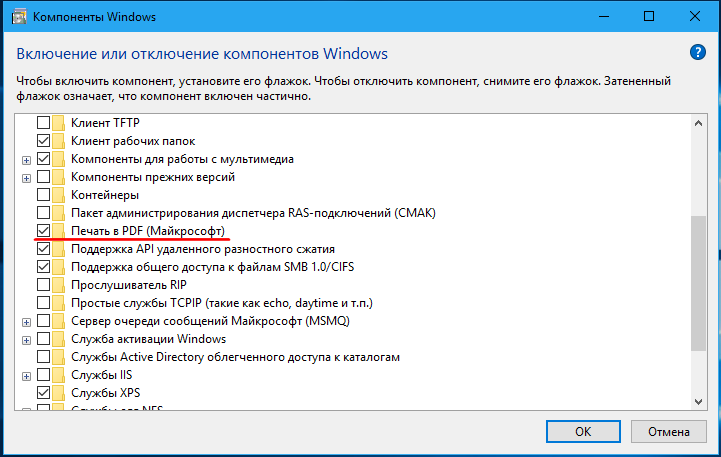
Task: Disable SMB 1.0/CIFS file sharing support checkbox
Action: [43, 267]
